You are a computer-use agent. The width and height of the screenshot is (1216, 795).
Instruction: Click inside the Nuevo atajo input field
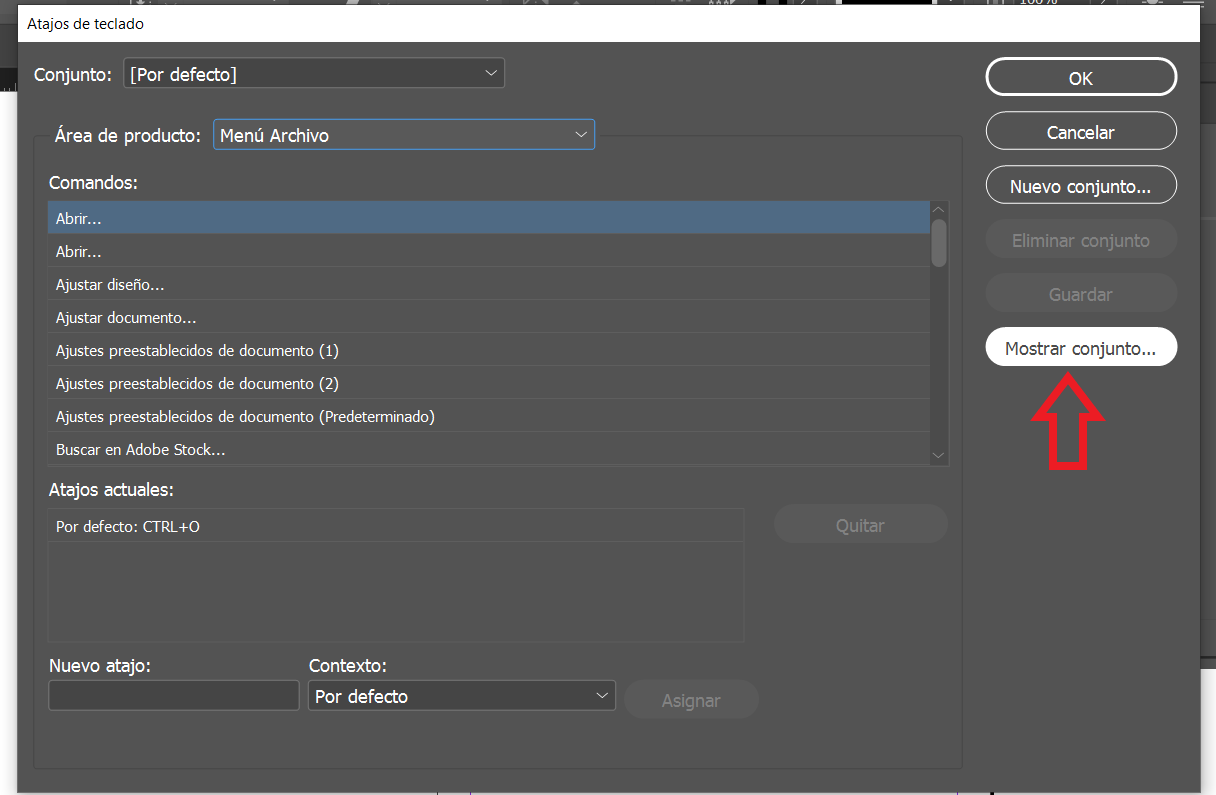[x=173, y=695]
